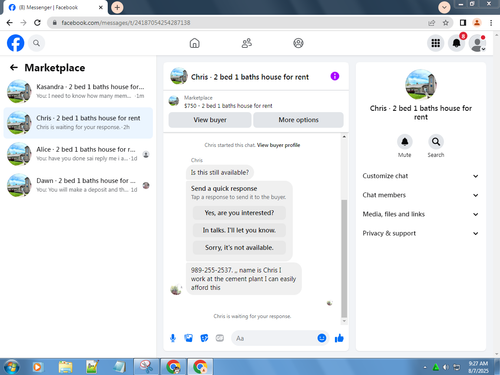The image size is (500, 375).
Task: Send 'Yes, are you interested?' quick response
Action: point(239,213)
